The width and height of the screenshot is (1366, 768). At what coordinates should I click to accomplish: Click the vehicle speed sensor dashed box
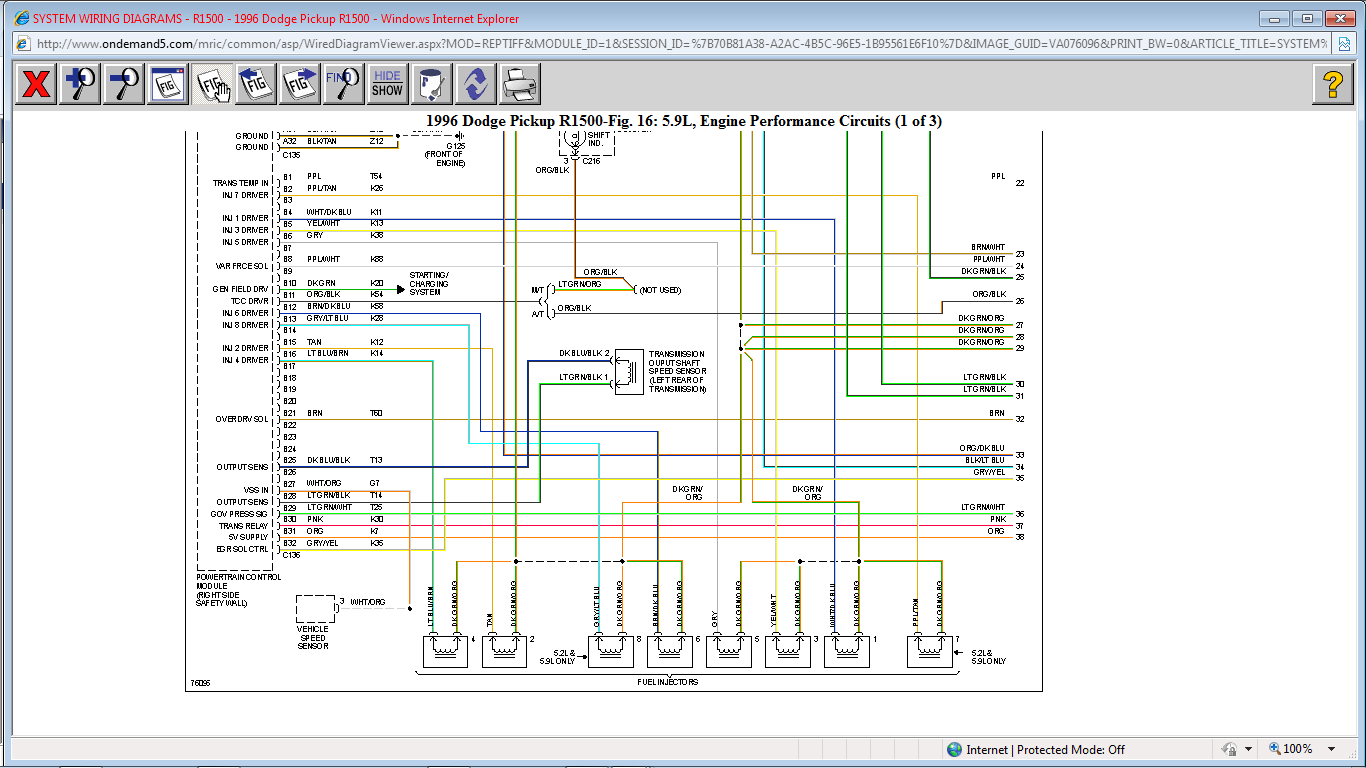[316, 609]
